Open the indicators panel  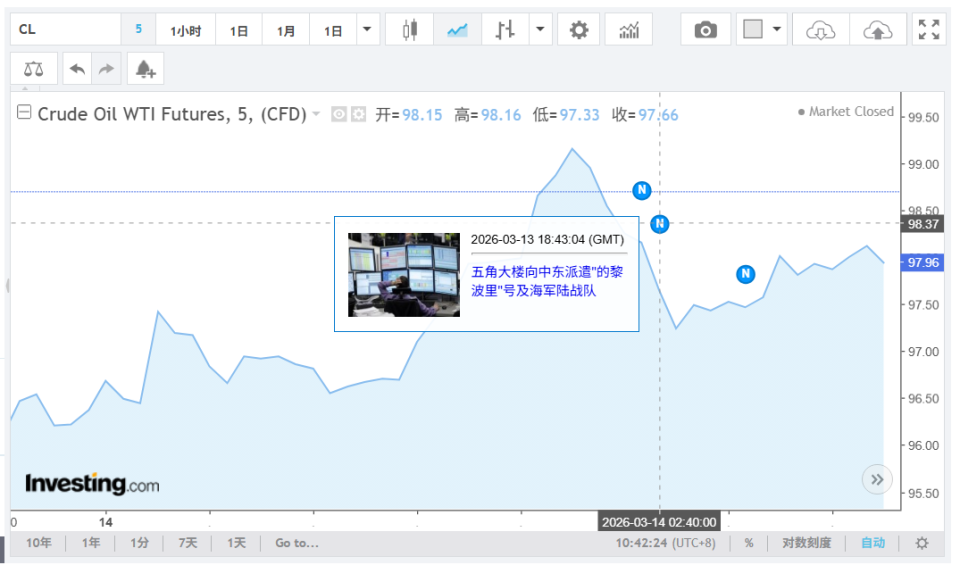629,29
